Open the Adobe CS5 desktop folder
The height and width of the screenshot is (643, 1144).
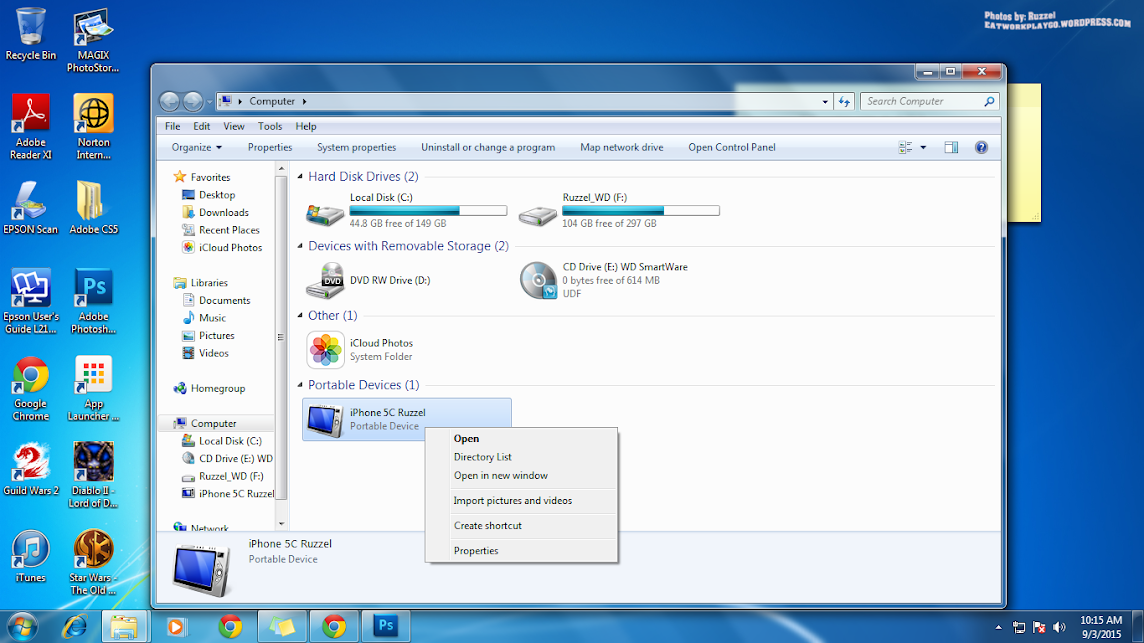93,208
